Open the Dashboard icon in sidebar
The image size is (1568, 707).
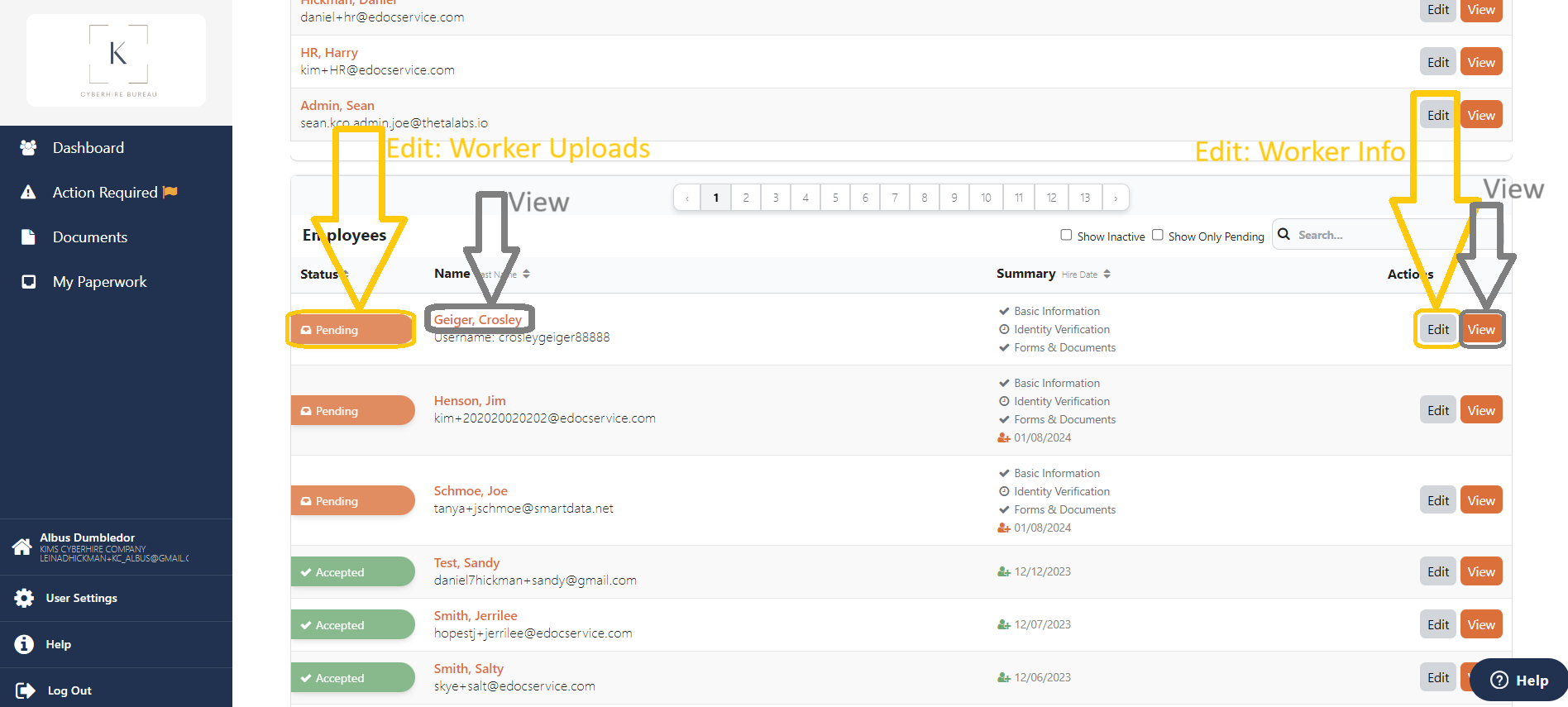[x=28, y=147]
